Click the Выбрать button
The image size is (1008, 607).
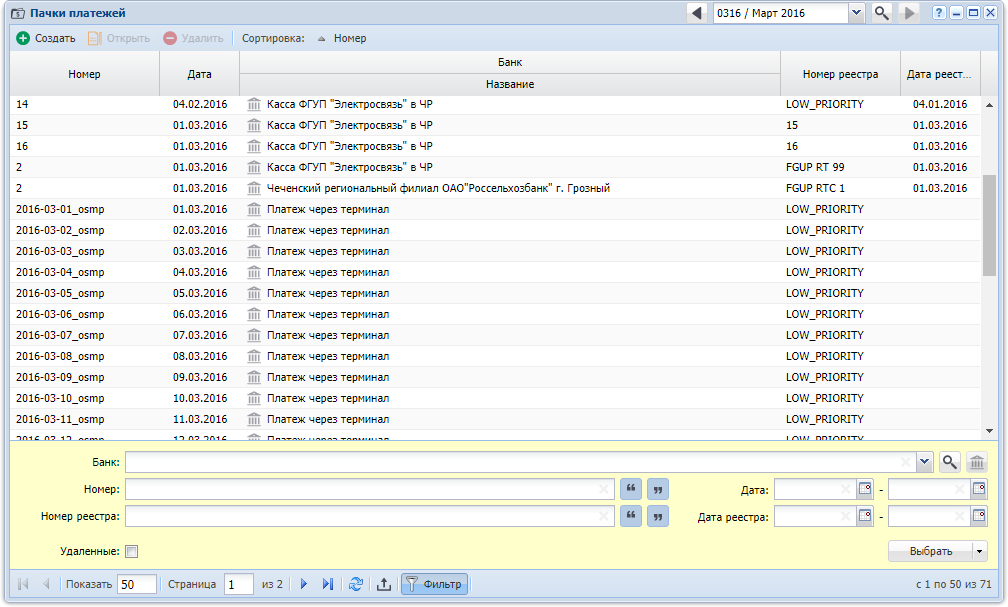(x=930, y=551)
